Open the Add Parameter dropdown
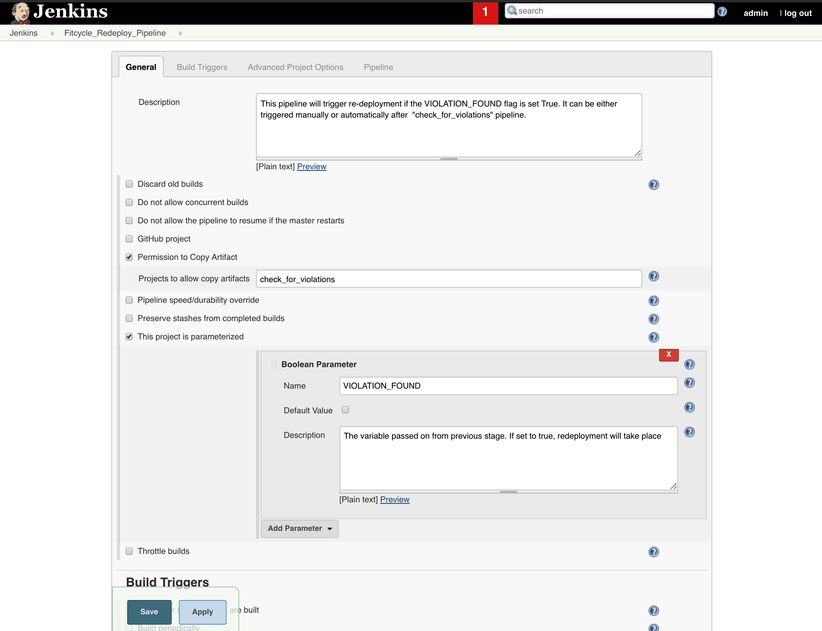 click(x=300, y=528)
